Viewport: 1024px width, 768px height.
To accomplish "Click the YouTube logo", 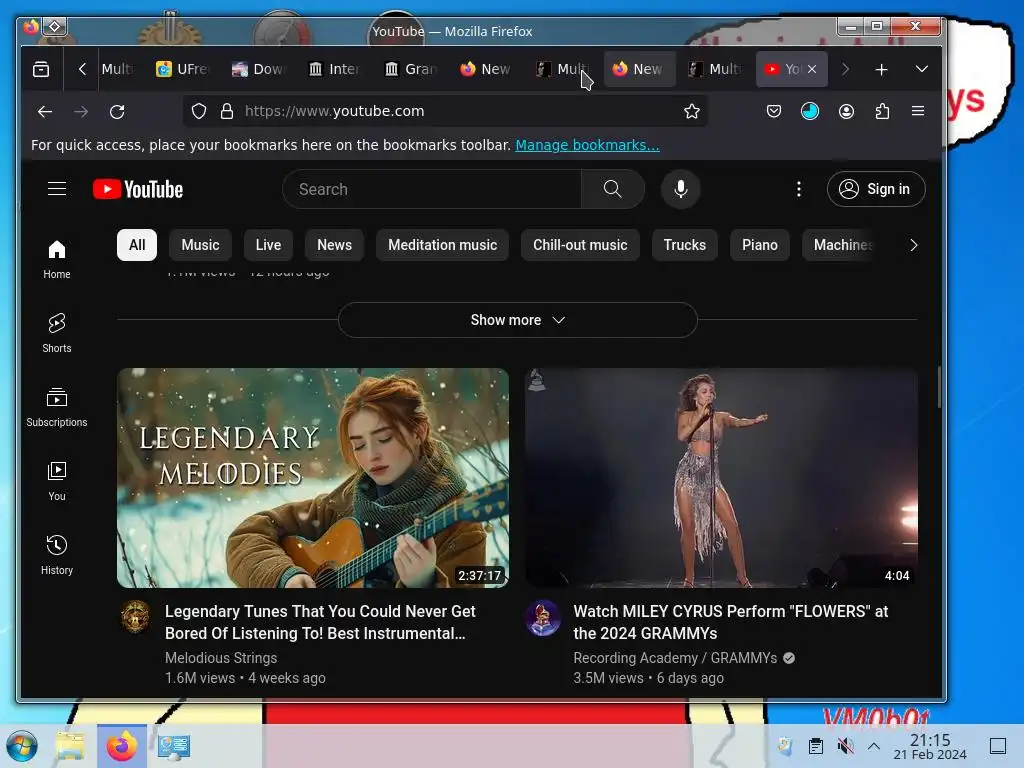I will coord(138,189).
